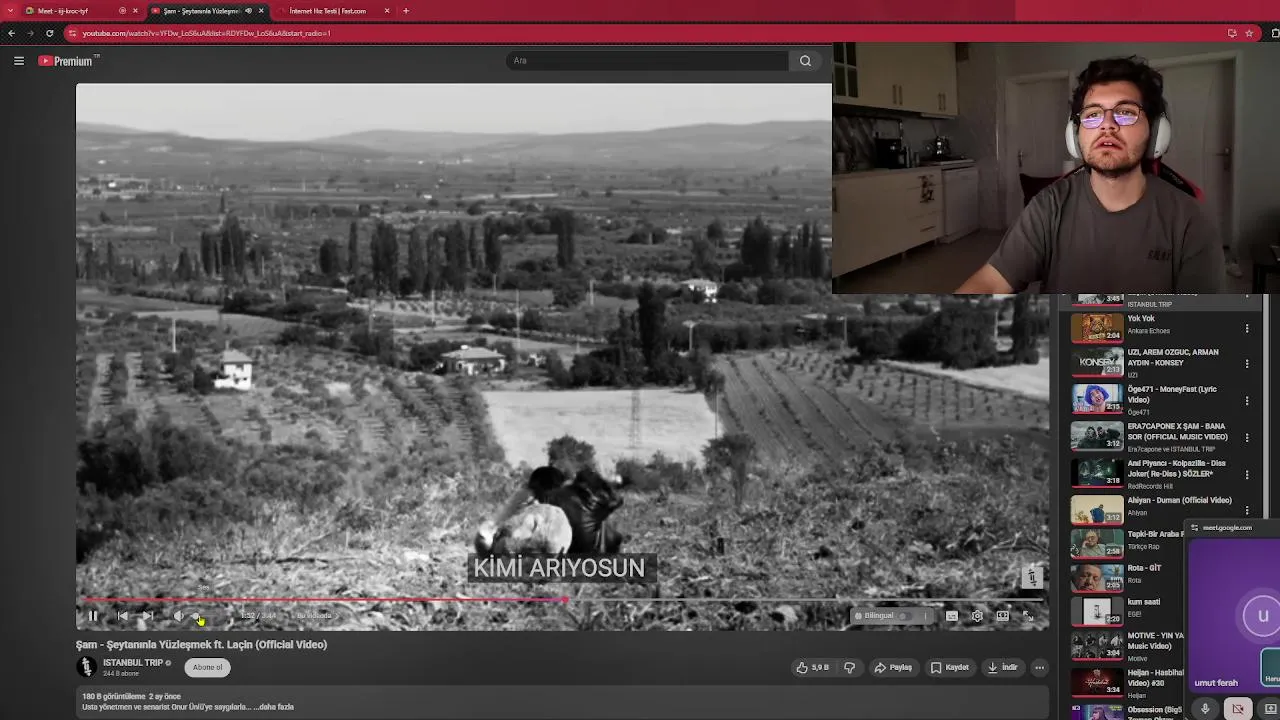The height and width of the screenshot is (720, 1280).
Task: Skip to next video in player
Action: coord(148,616)
